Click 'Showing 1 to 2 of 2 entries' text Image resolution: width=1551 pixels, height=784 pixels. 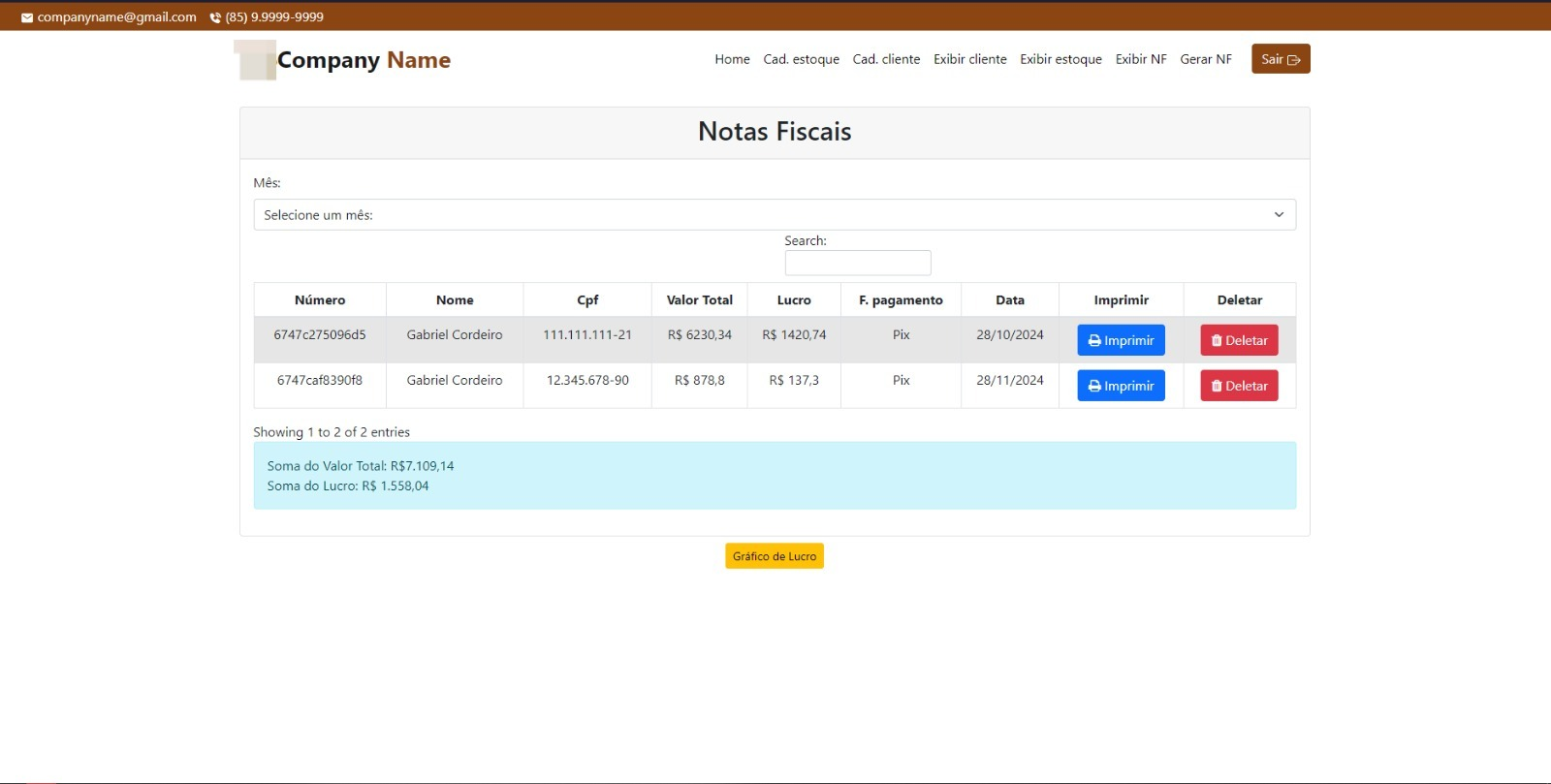(x=332, y=432)
